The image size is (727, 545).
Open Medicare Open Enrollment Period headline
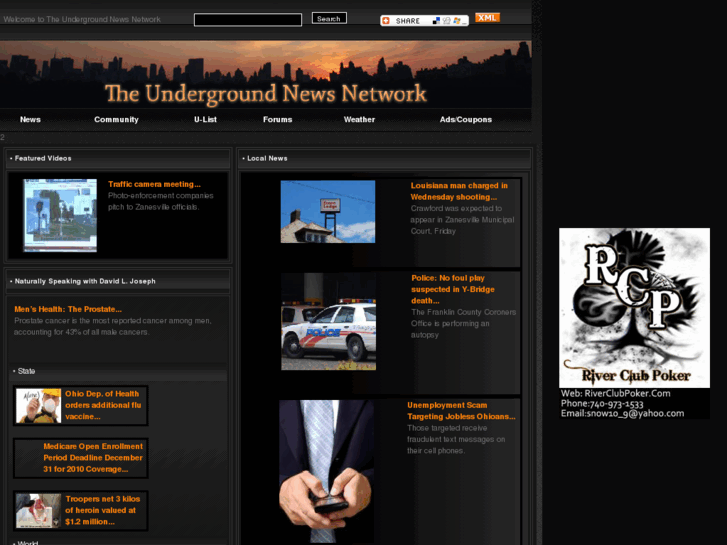coord(93,457)
